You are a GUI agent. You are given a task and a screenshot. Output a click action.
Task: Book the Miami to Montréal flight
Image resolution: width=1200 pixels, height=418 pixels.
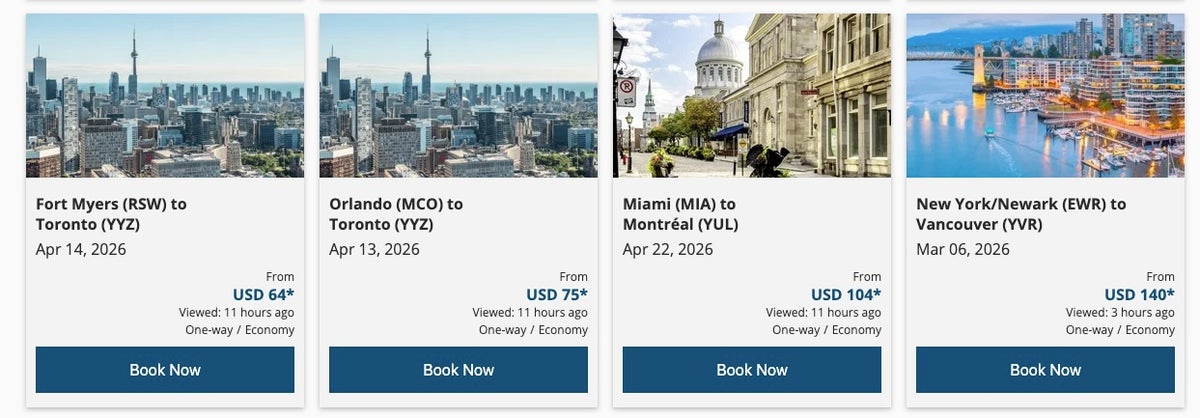[x=752, y=370]
